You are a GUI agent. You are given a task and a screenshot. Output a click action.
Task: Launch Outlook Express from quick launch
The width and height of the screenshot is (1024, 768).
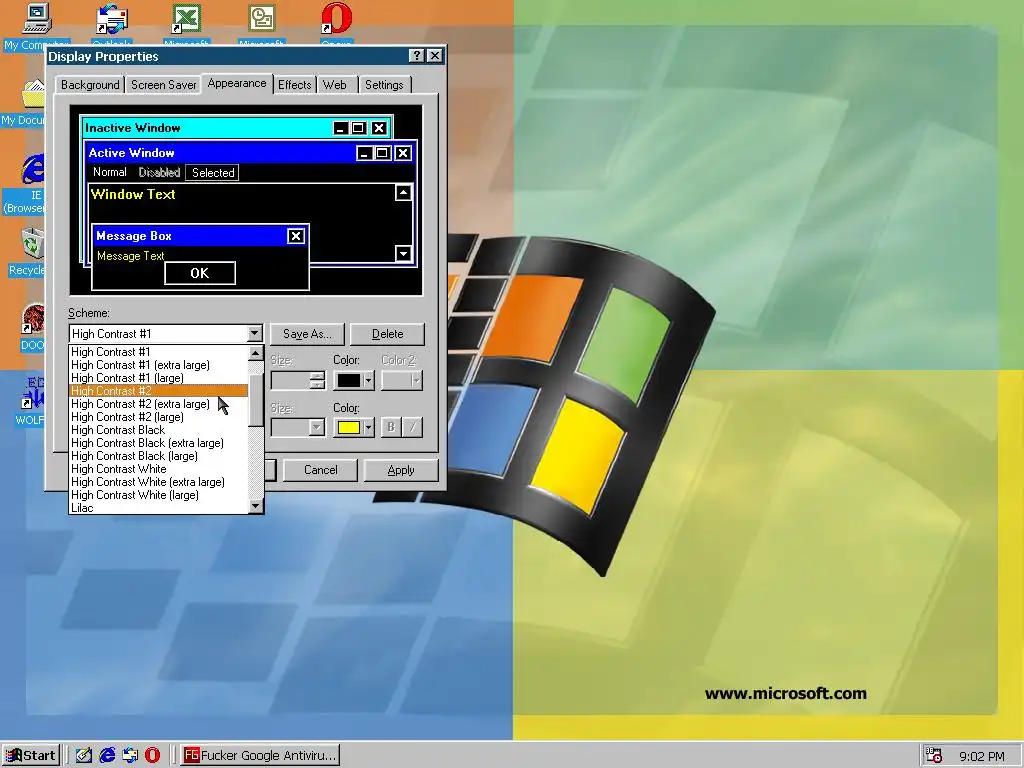130,755
